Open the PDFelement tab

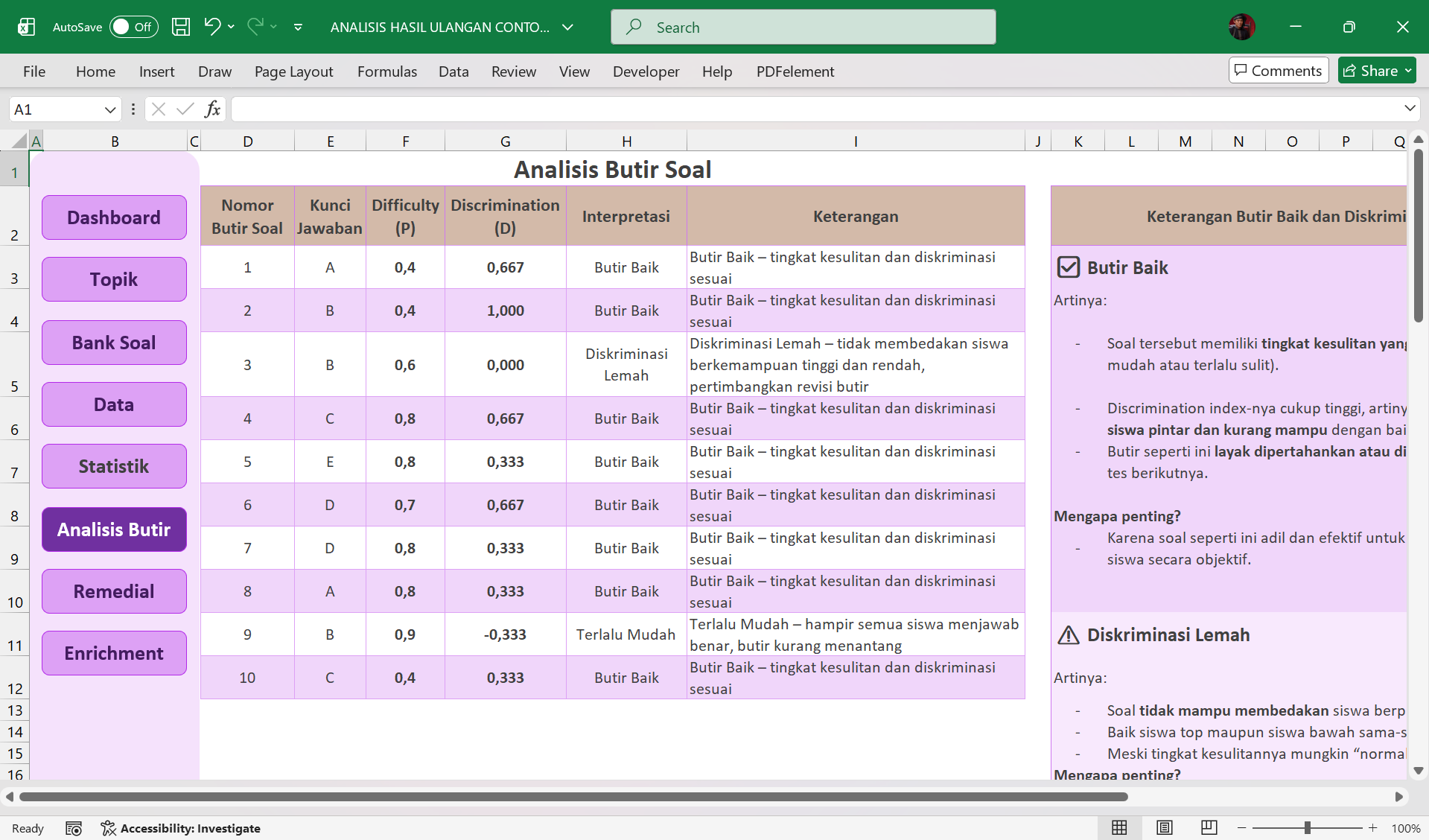tap(795, 71)
